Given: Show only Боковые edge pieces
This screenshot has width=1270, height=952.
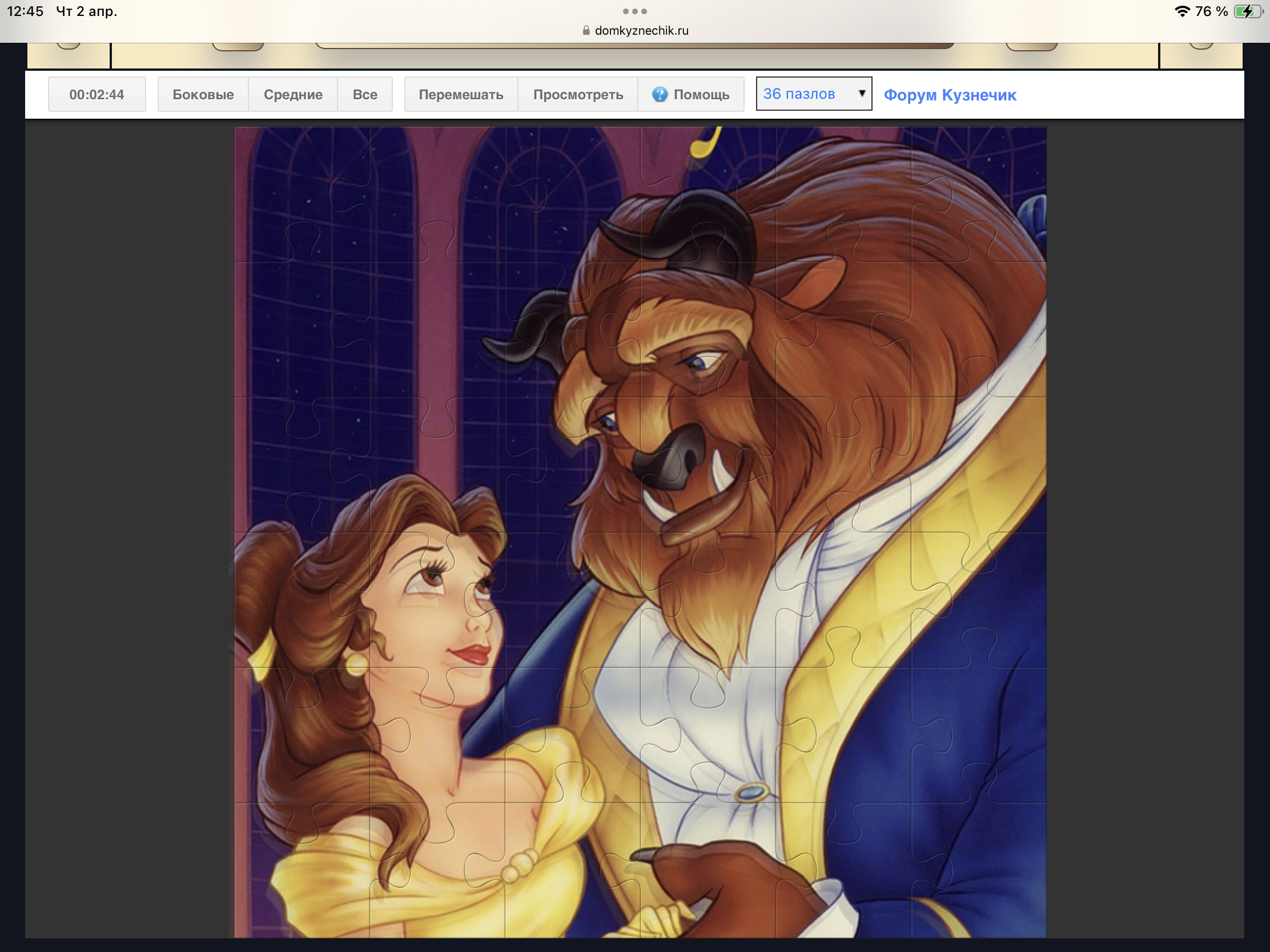Looking at the screenshot, I should 203,94.
